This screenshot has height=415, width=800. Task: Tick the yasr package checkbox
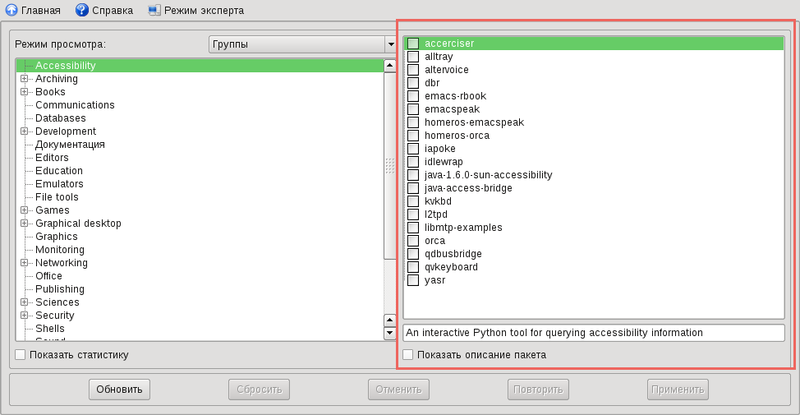[x=413, y=280]
